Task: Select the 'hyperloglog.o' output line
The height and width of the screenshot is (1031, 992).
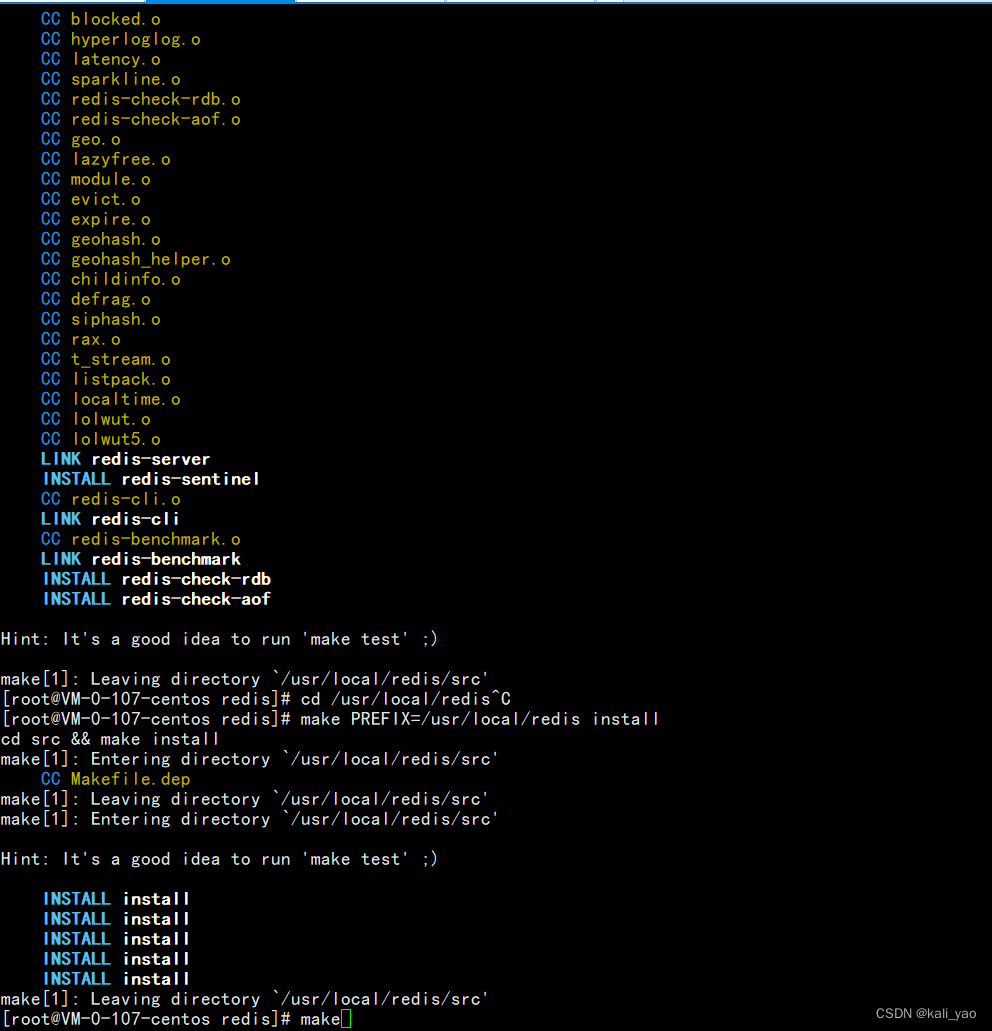Action: (x=120, y=39)
